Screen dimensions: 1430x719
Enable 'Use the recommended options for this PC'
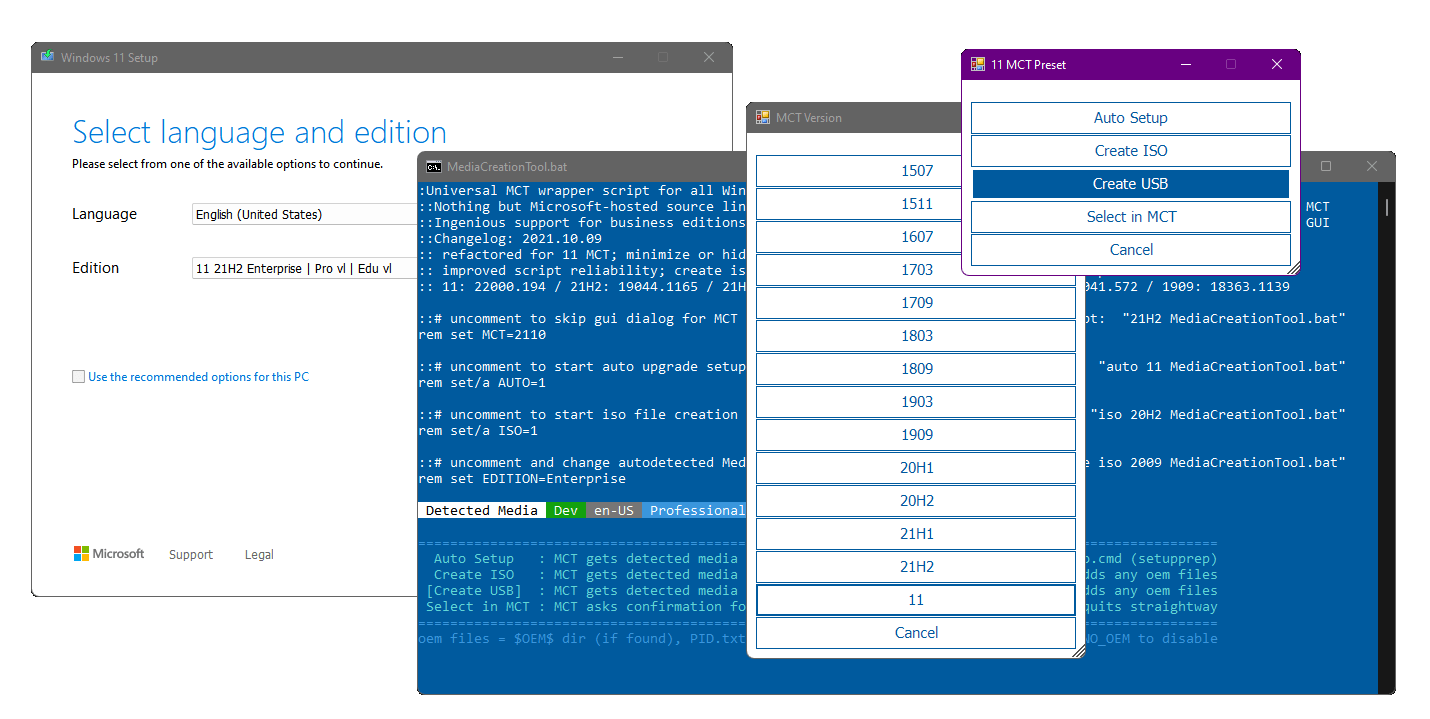78,376
